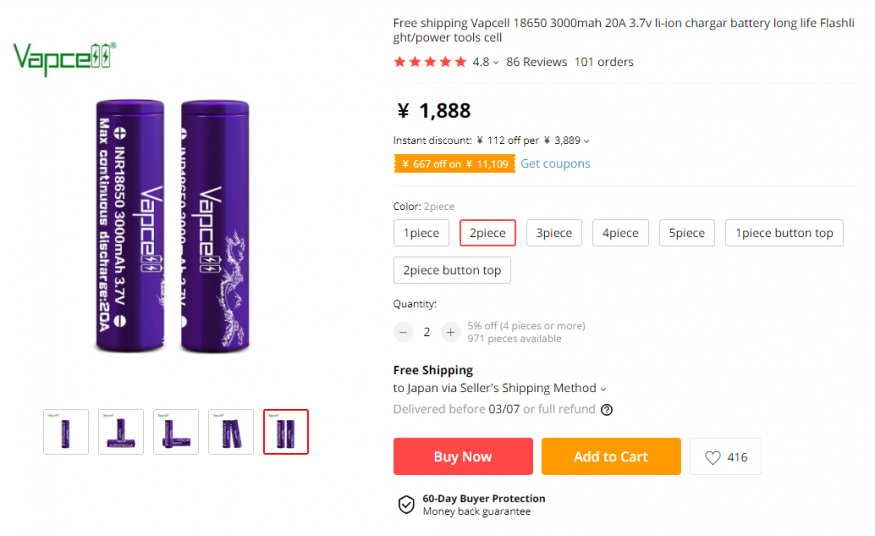
Task: Click the Vapcell brand logo
Action: [x=64, y=59]
